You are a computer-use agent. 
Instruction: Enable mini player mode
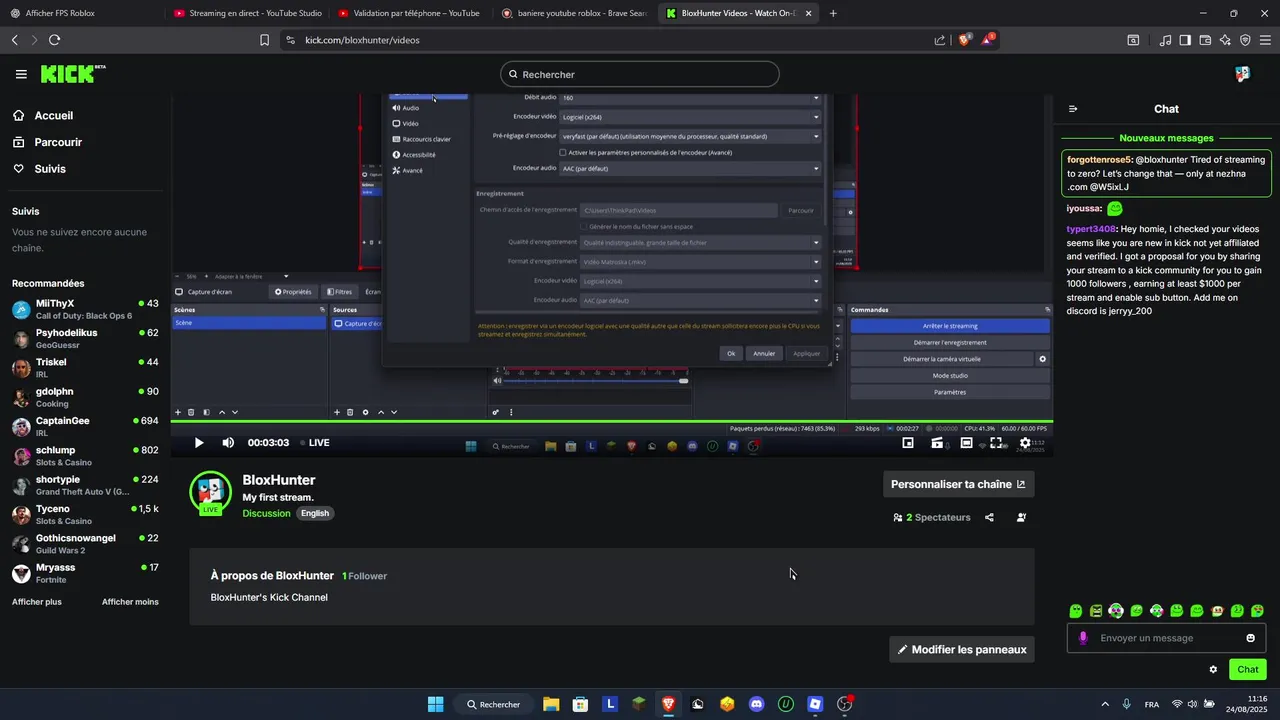pos(908,443)
